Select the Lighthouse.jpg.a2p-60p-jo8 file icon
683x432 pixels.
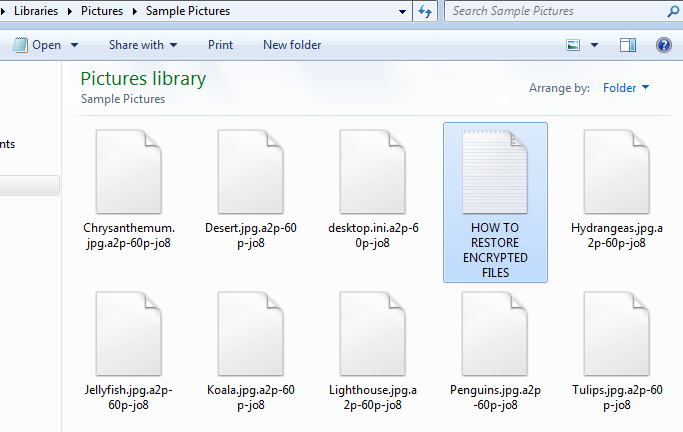pyautogui.click(x=373, y=334)
